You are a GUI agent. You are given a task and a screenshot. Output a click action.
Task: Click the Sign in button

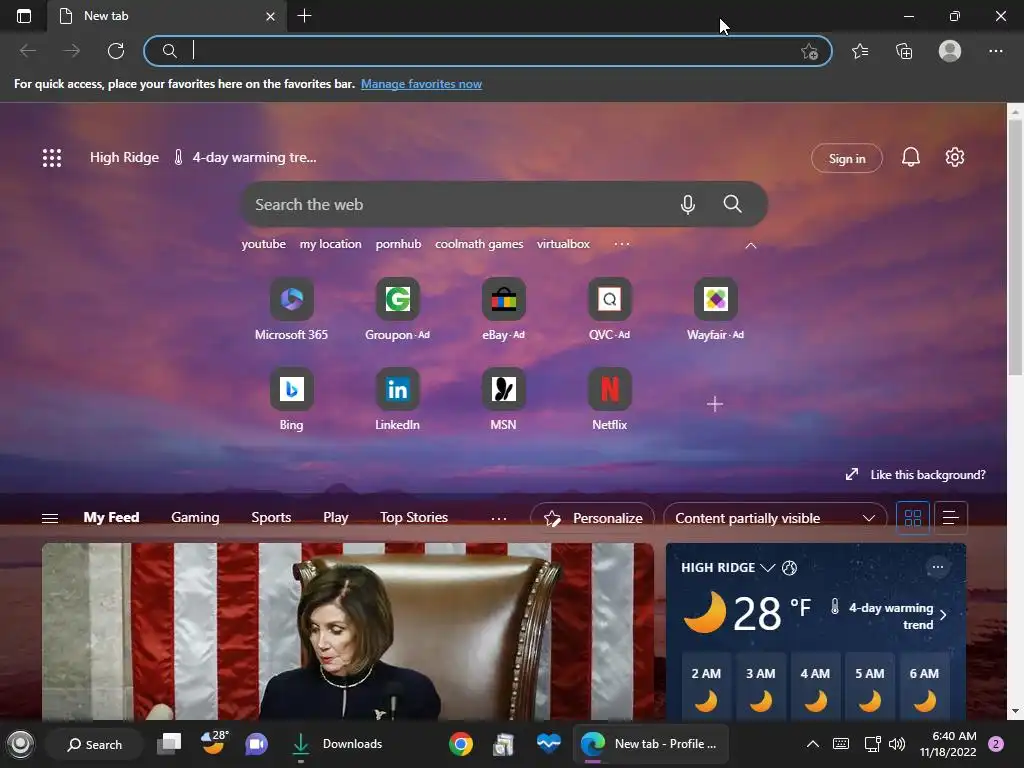click(846, 158)
